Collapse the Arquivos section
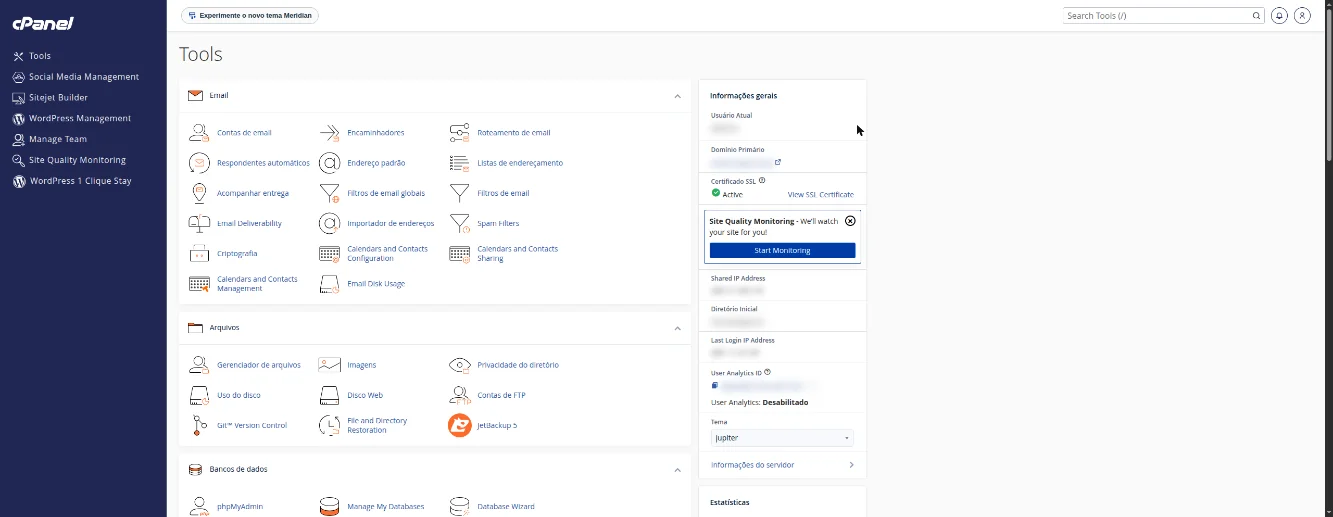1333x517 pixels. (677, 328)
